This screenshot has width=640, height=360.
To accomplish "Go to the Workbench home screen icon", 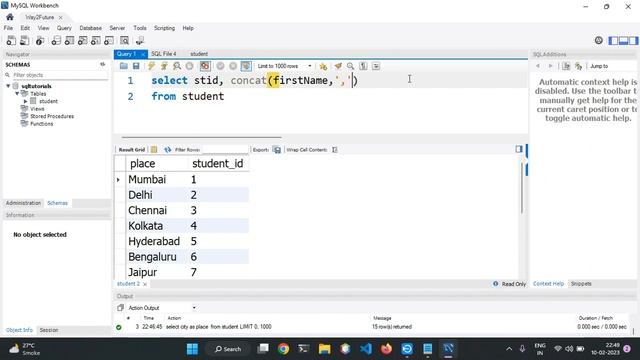I will point(10,17).
